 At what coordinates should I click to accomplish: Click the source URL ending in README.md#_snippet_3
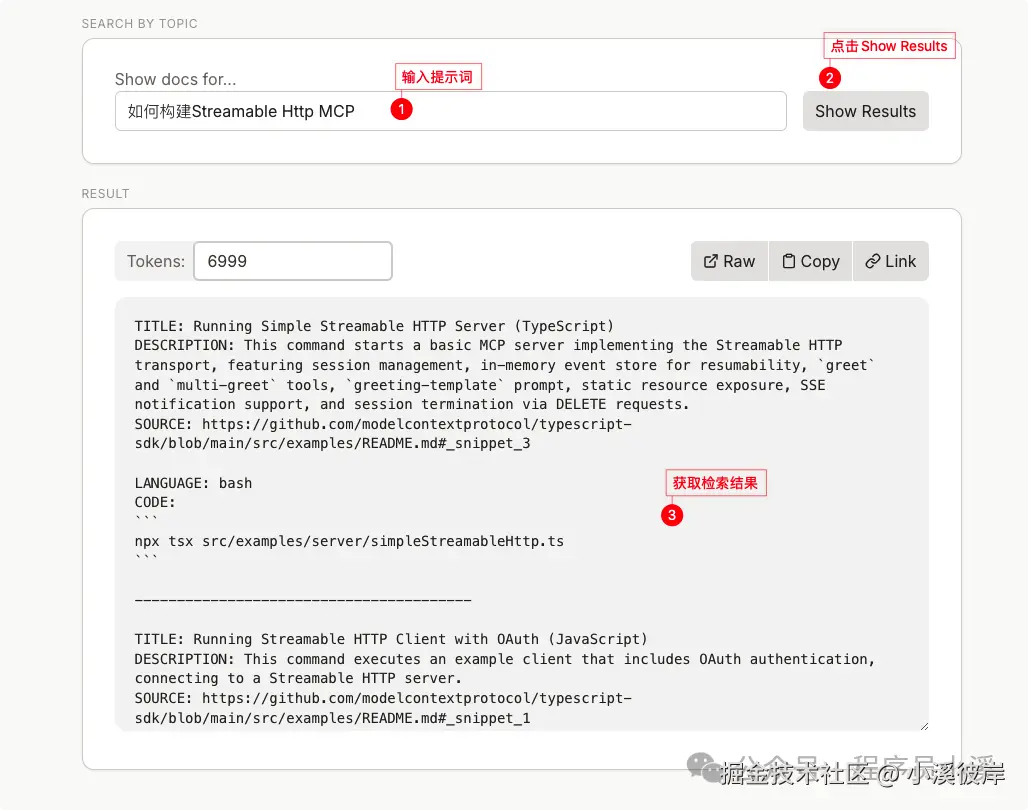click(384, 434)
